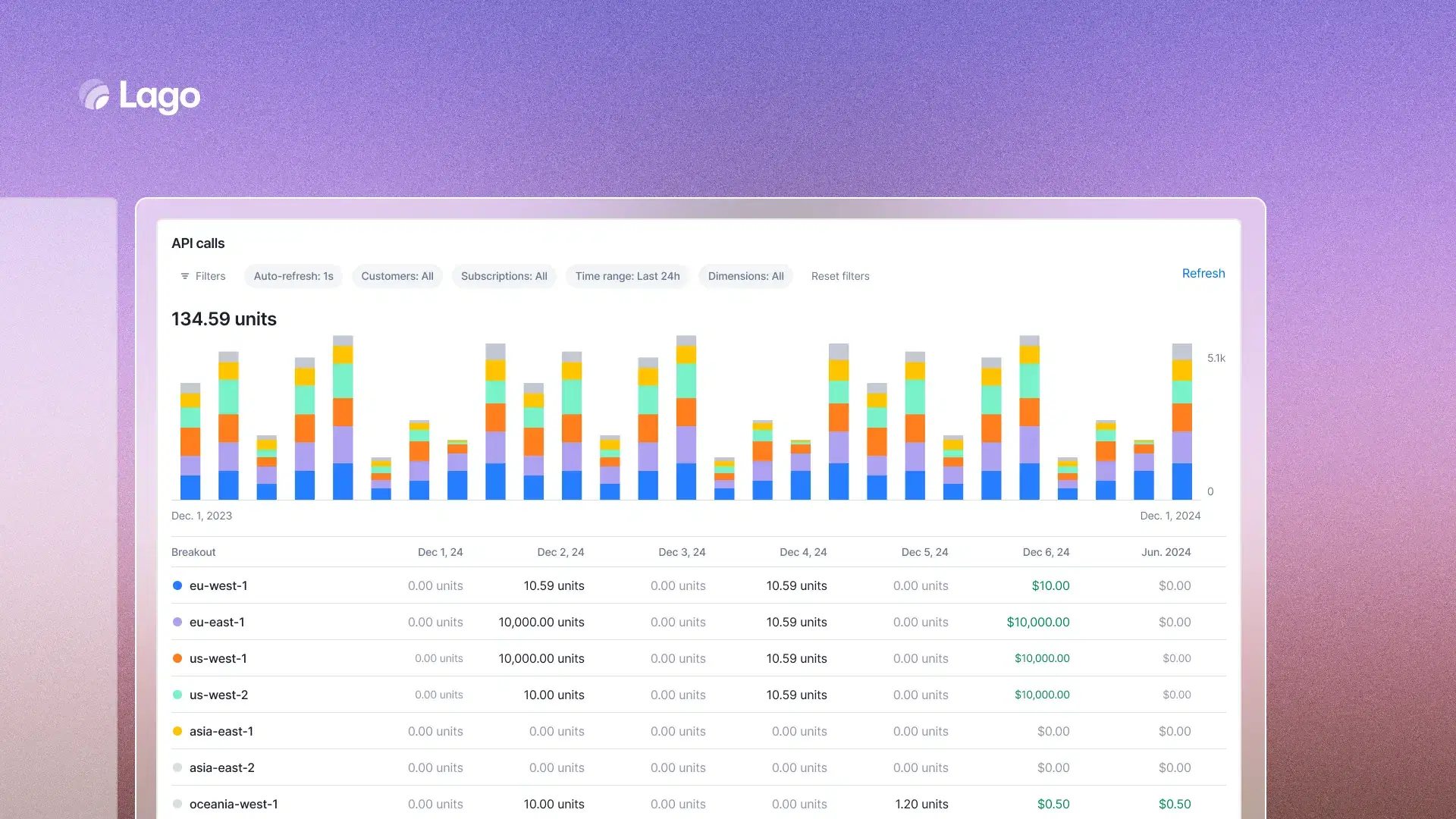This screenshot has width=1456, height=819.
Task: Click oceania-west-1's 1.20 units cell
Action: tap(921, 804)
